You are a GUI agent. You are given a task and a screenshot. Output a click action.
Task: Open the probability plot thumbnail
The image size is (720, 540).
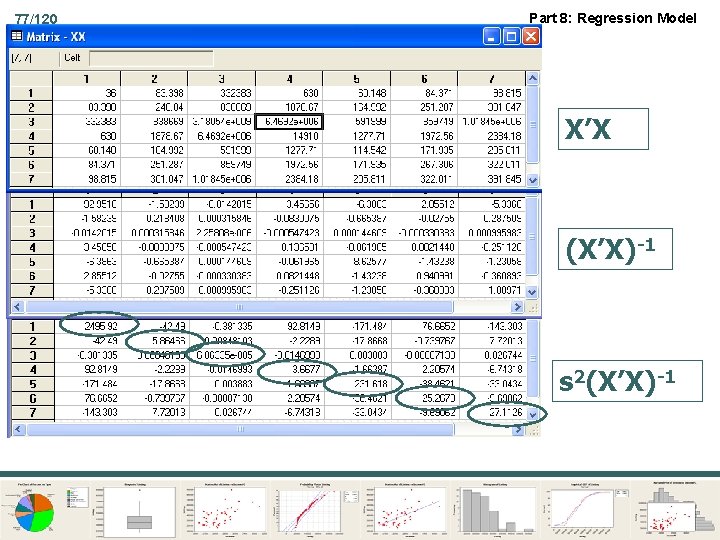click(x=317, y=509)
